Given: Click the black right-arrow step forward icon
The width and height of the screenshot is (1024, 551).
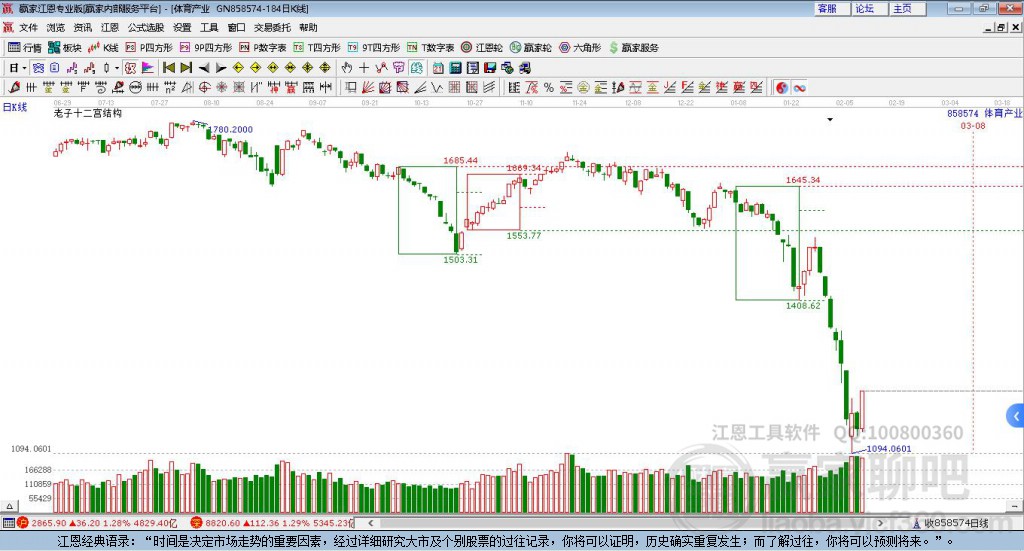Looking at the screenshot, I should 221,68.
